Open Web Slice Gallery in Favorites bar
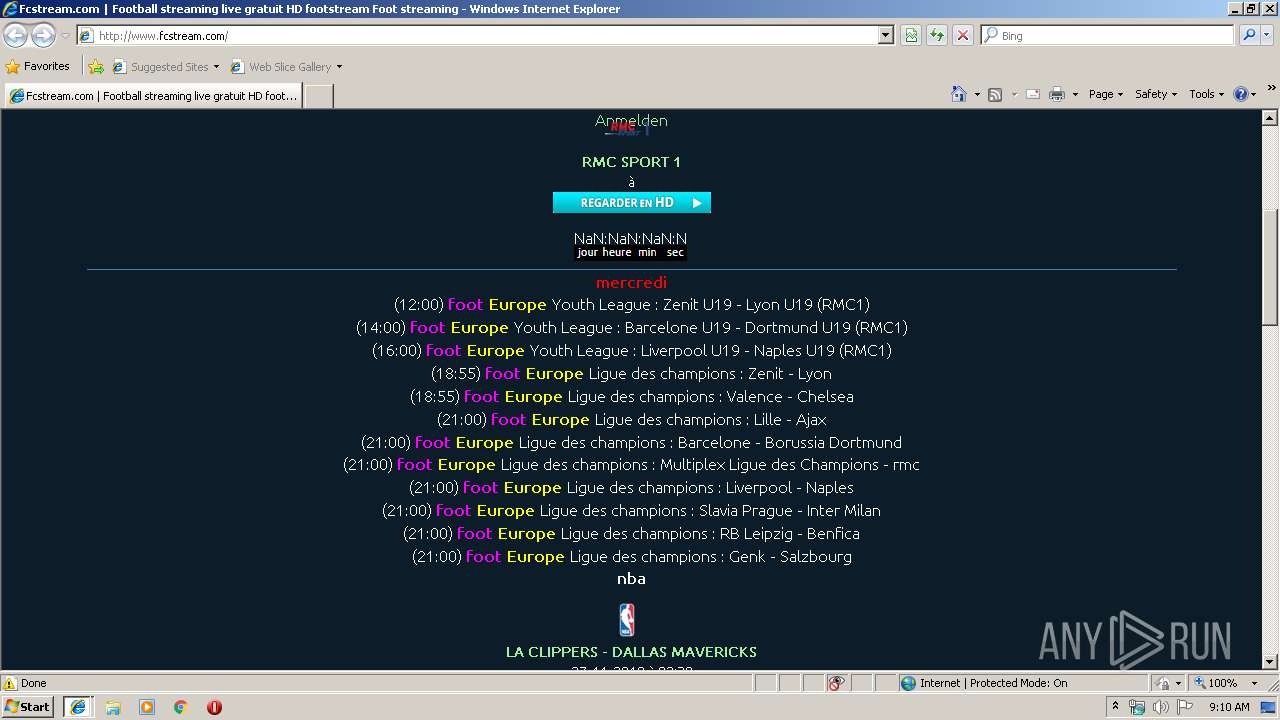This screenshot has width=1280, height=720. [286, 67]
